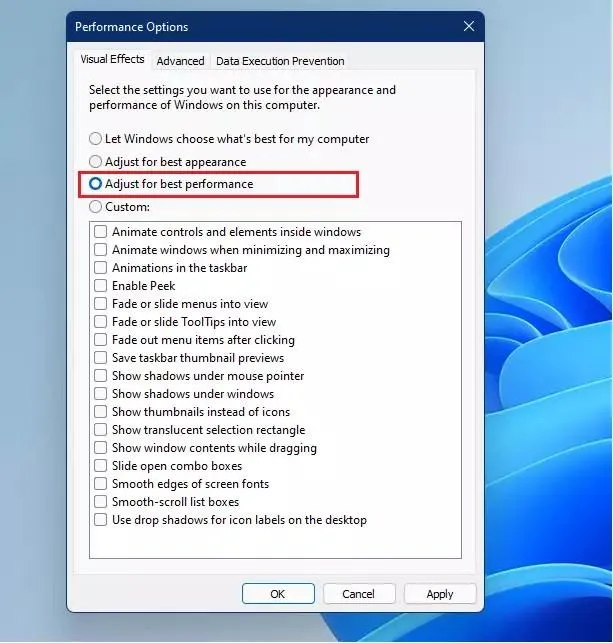
Task: Check Show window contents while dragging
Action: coord(100,448)
